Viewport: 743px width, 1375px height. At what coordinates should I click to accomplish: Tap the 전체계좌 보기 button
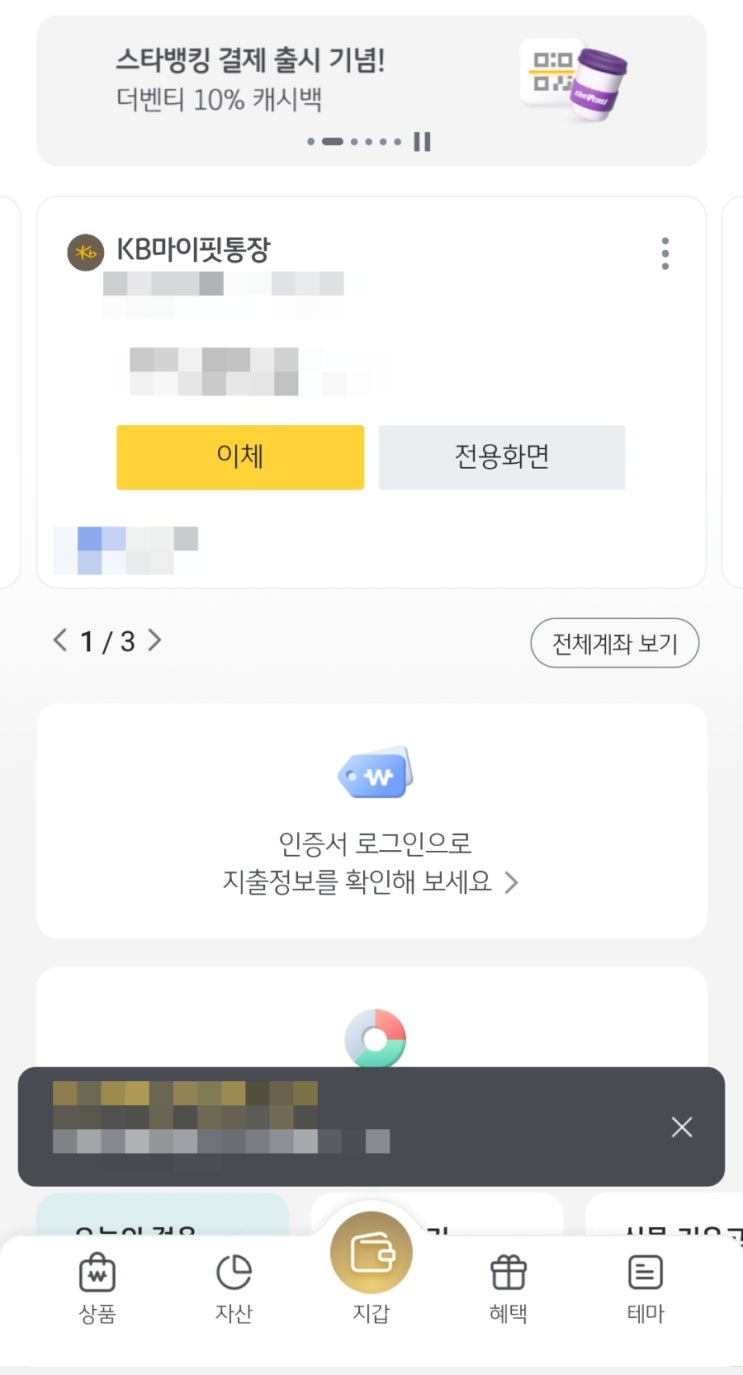pos(614,644)
